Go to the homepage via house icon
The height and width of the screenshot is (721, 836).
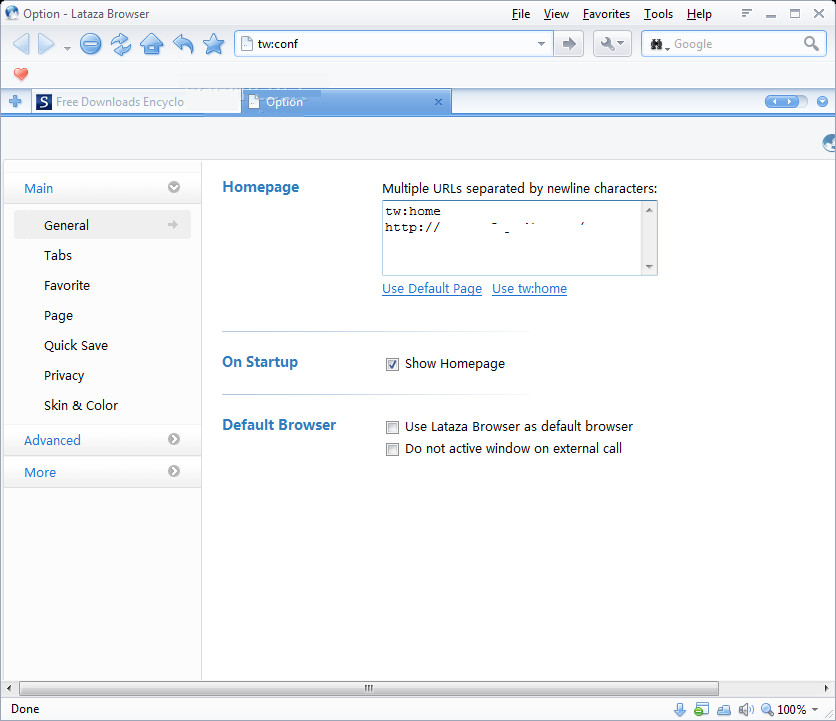click(151, 44)
